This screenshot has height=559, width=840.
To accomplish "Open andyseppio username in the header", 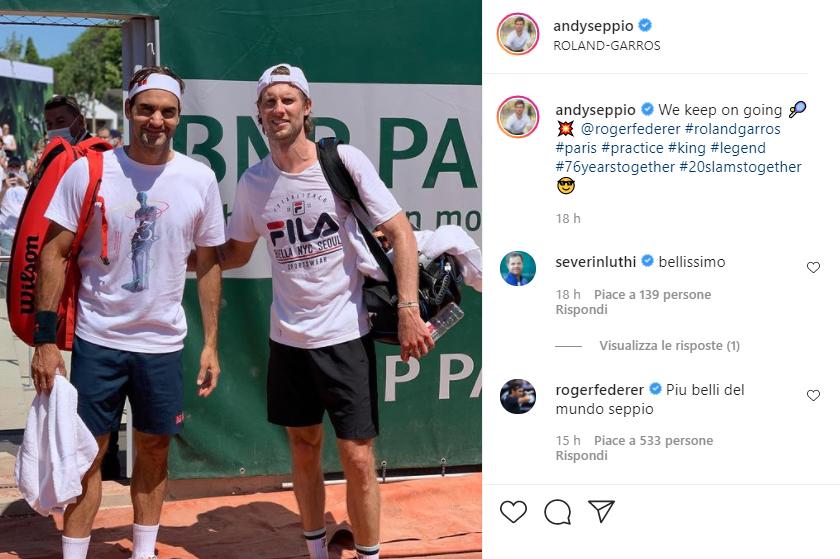I will coord(593,26).
